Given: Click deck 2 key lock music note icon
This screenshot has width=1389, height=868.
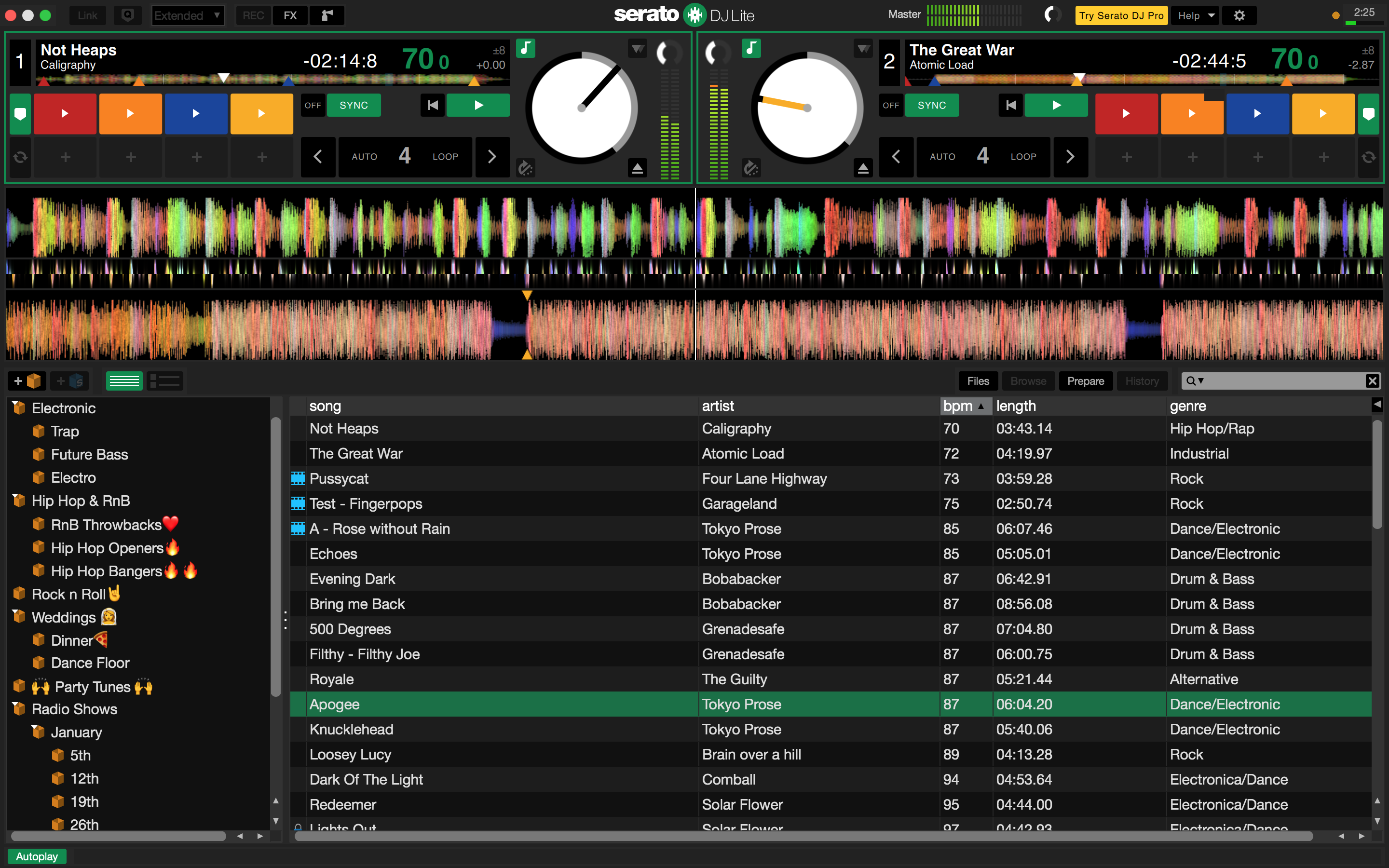Looking at the screenshot, I should [x=751, y=48].
